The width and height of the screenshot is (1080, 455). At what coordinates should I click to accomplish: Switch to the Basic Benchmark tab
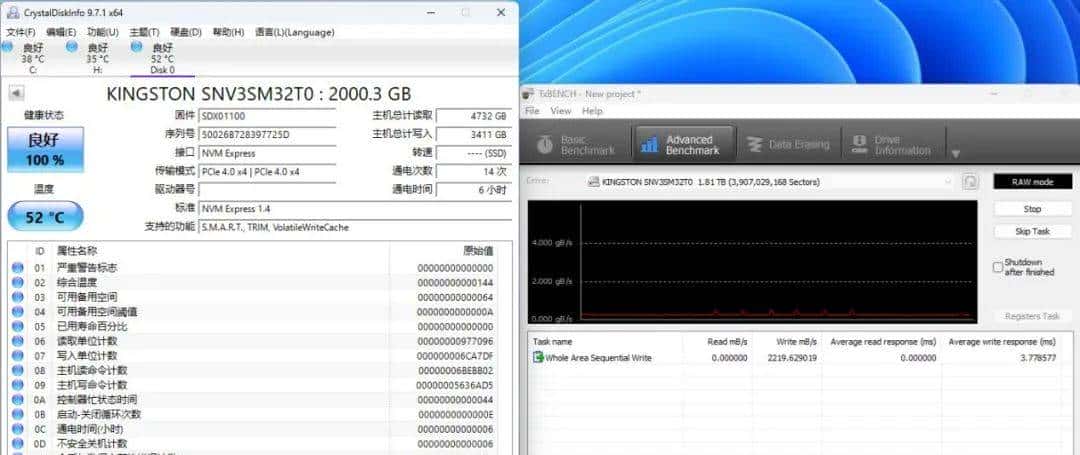pyautogui.click(x=578, y=145)
